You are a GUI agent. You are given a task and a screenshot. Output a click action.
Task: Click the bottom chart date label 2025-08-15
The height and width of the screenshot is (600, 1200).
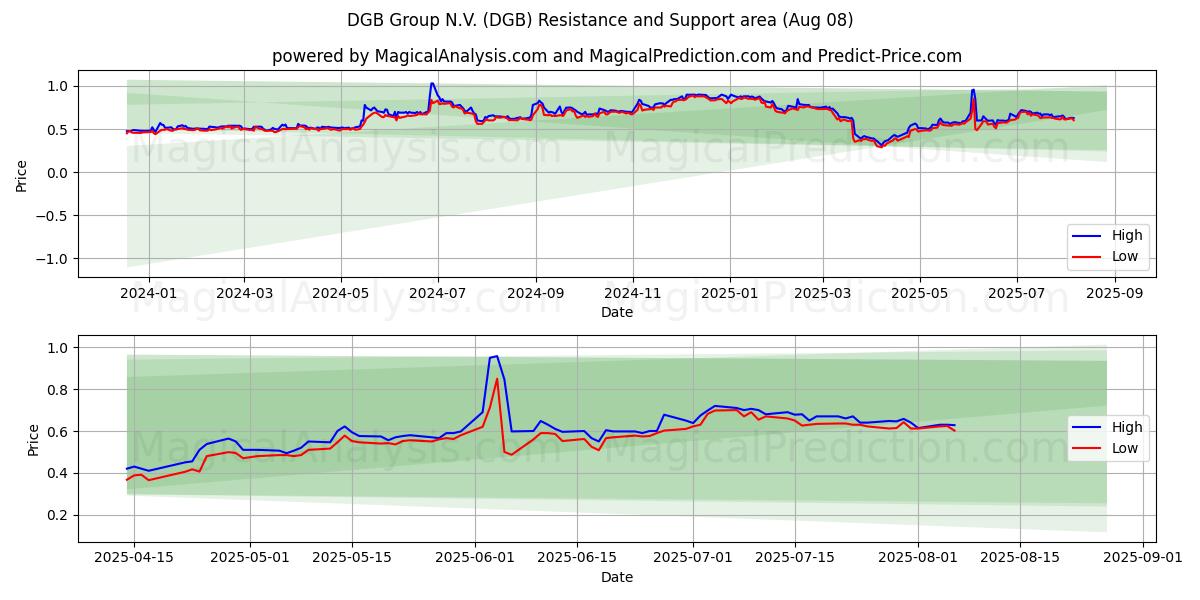(1021, 559)
